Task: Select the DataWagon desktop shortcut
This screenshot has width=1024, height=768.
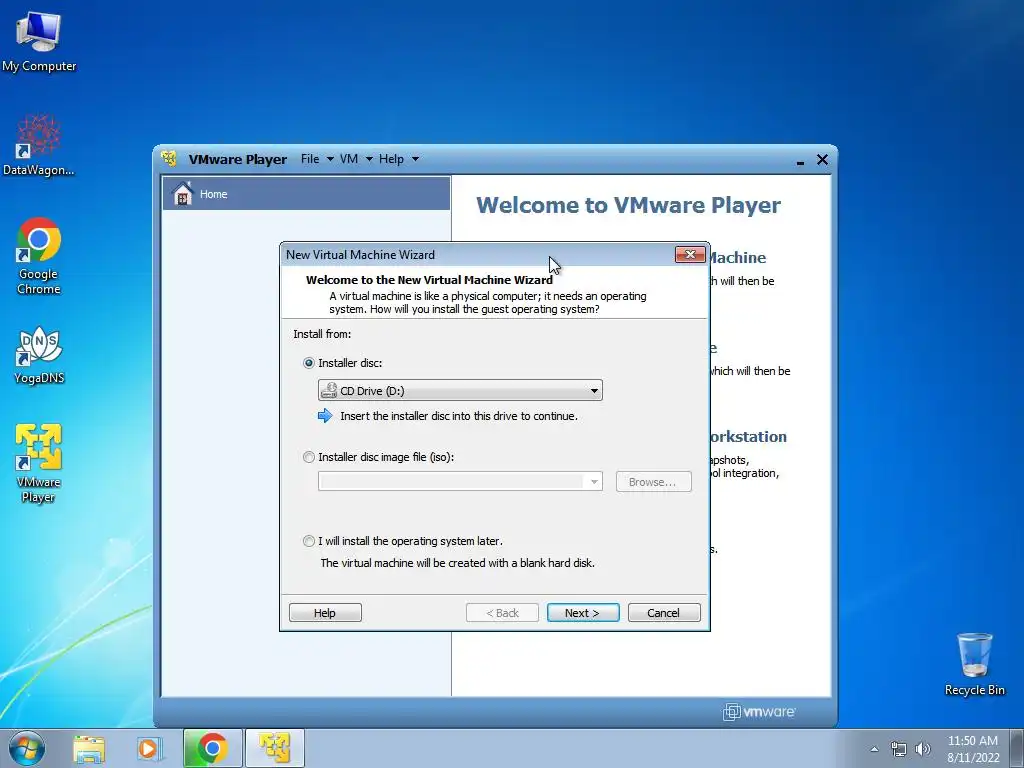Action: pos(39,144)
